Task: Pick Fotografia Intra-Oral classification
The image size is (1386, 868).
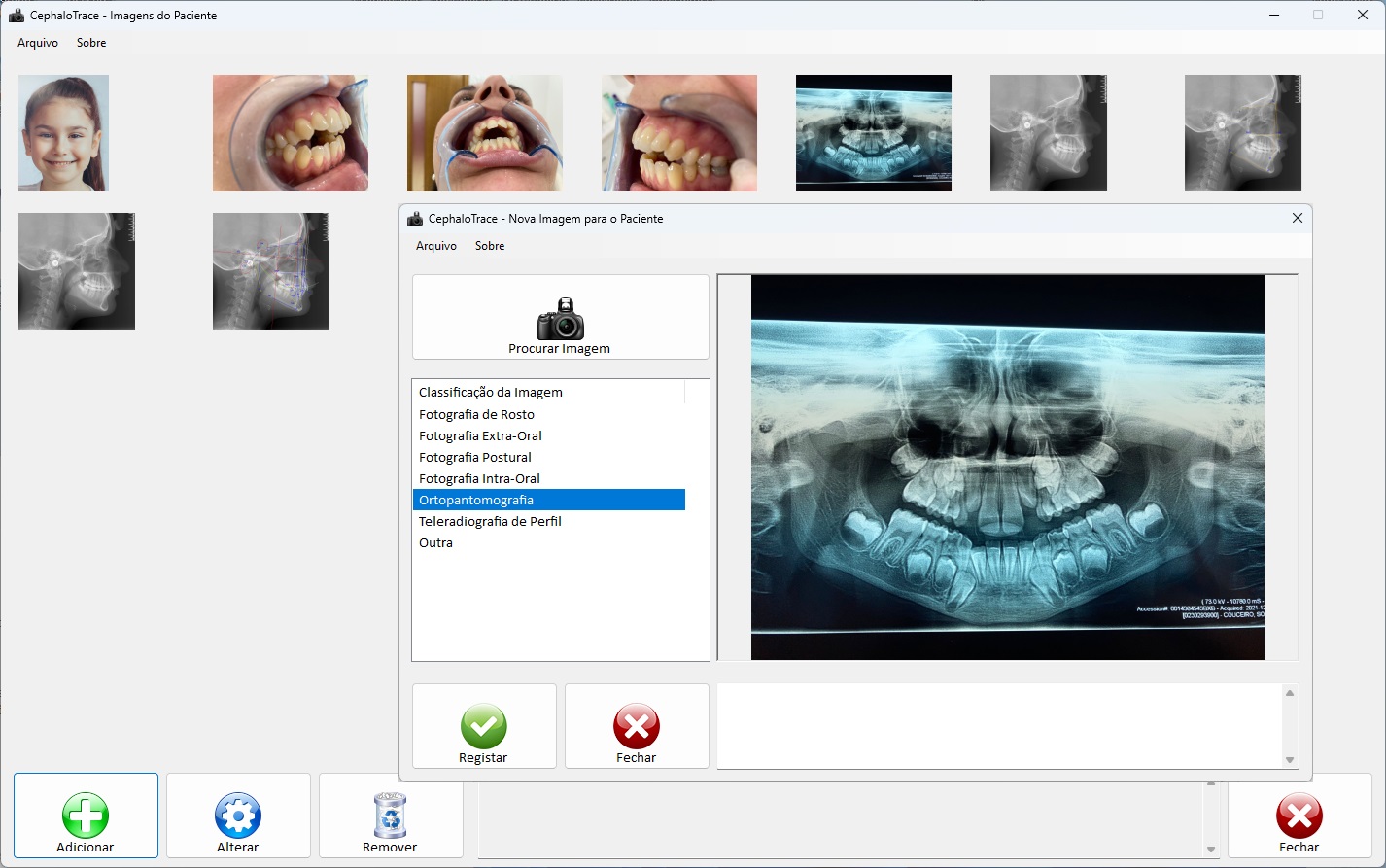Action: click(x=479, y=478)
